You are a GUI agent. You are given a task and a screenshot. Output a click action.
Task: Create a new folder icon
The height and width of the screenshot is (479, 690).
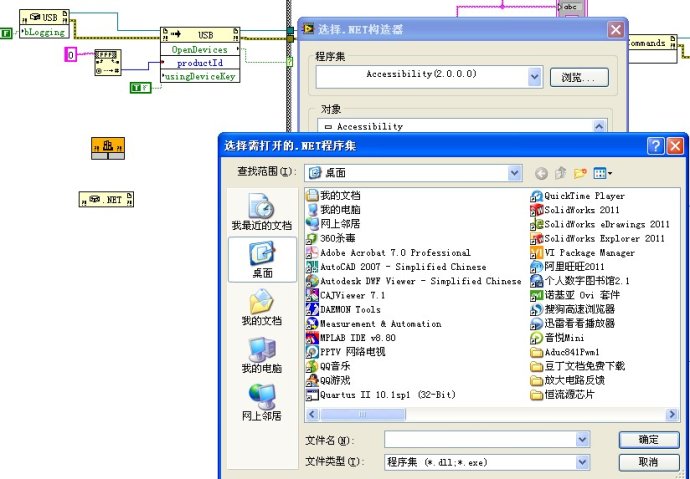(x=580, y=173)
